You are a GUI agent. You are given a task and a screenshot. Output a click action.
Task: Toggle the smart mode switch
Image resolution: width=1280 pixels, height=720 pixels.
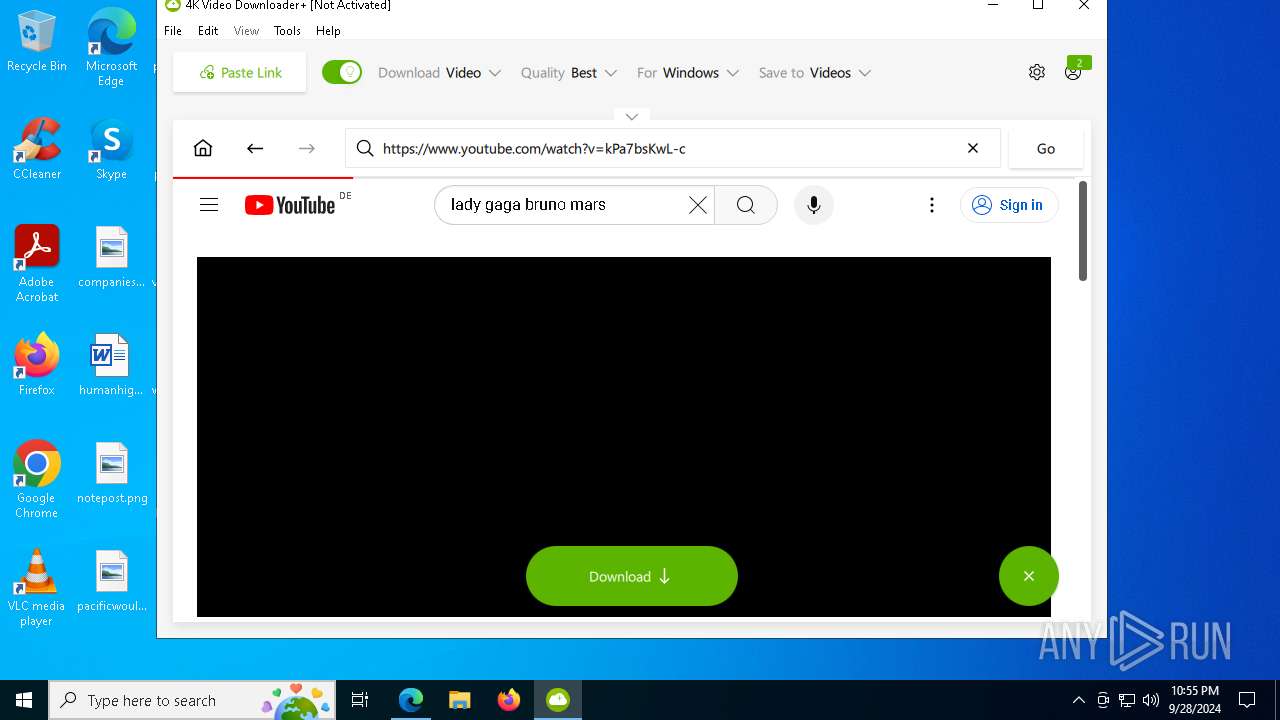(342, 72)
